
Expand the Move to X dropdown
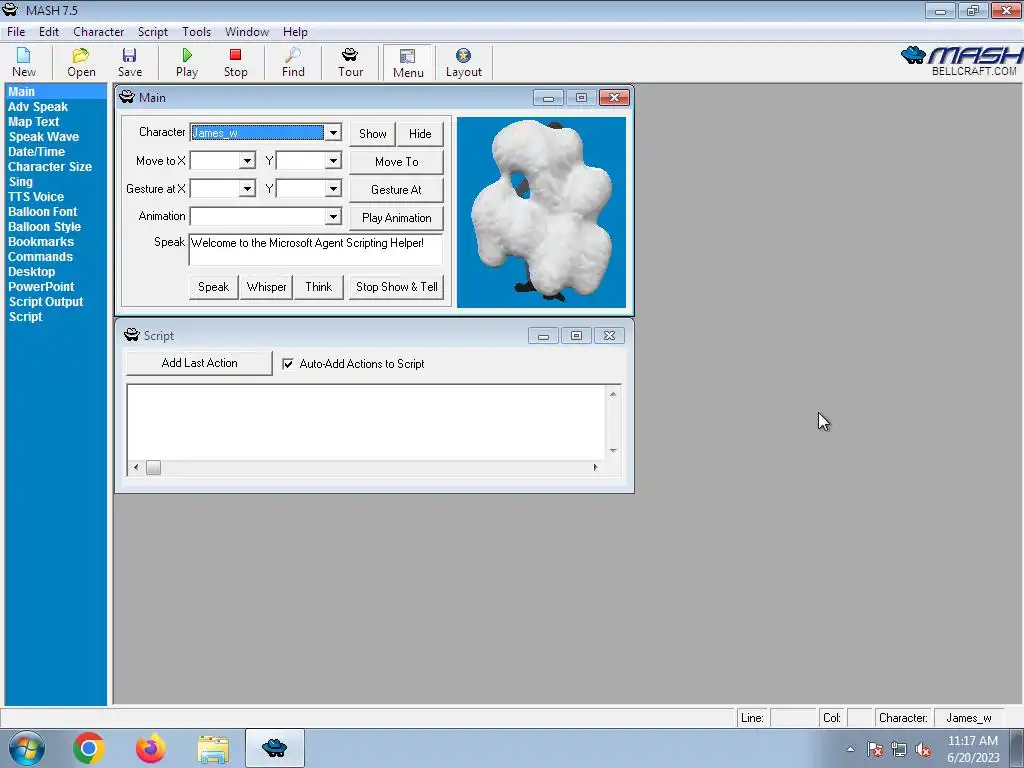[x=247, y=161]
